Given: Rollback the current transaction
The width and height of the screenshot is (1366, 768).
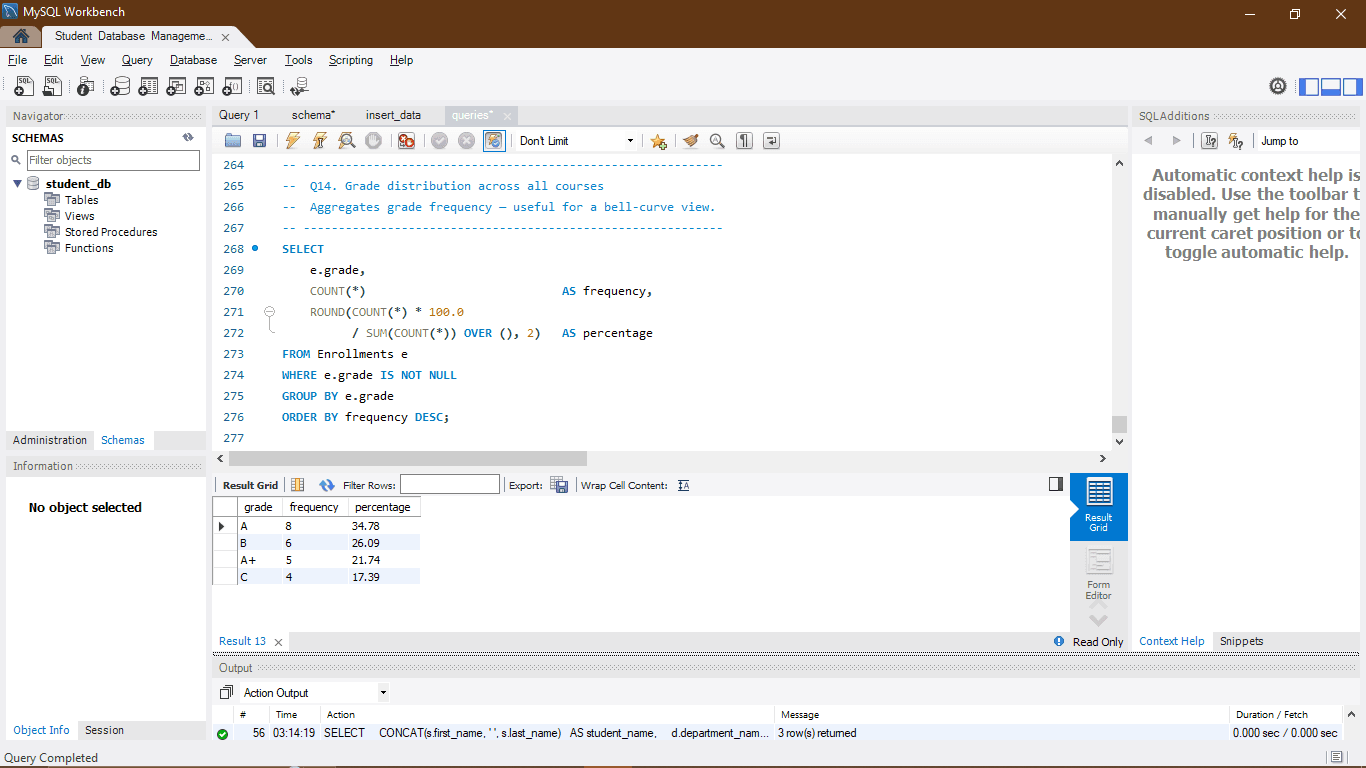Looking at the screenshot, I should click(466, 141).
